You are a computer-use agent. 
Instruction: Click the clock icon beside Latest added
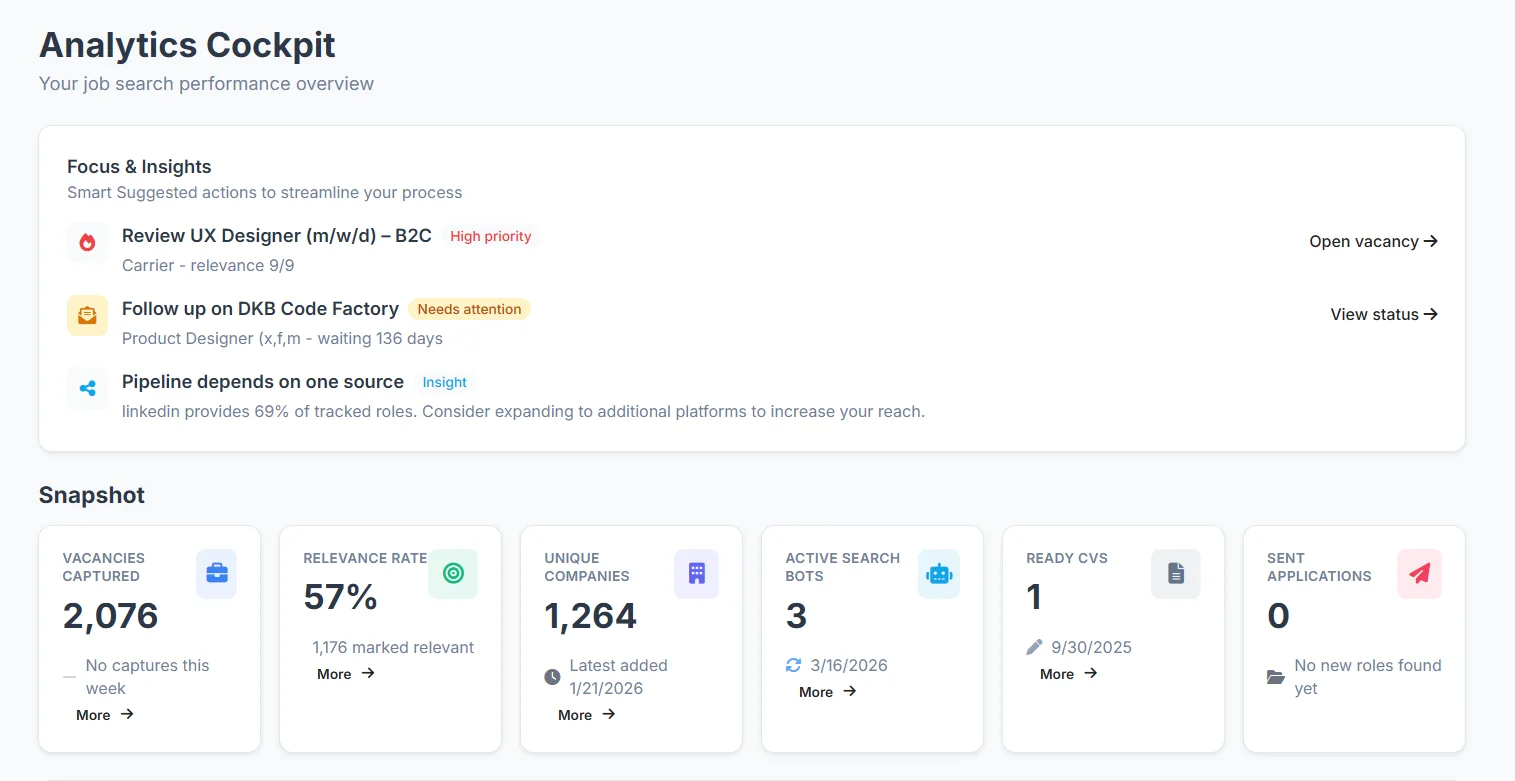point(552,677)
